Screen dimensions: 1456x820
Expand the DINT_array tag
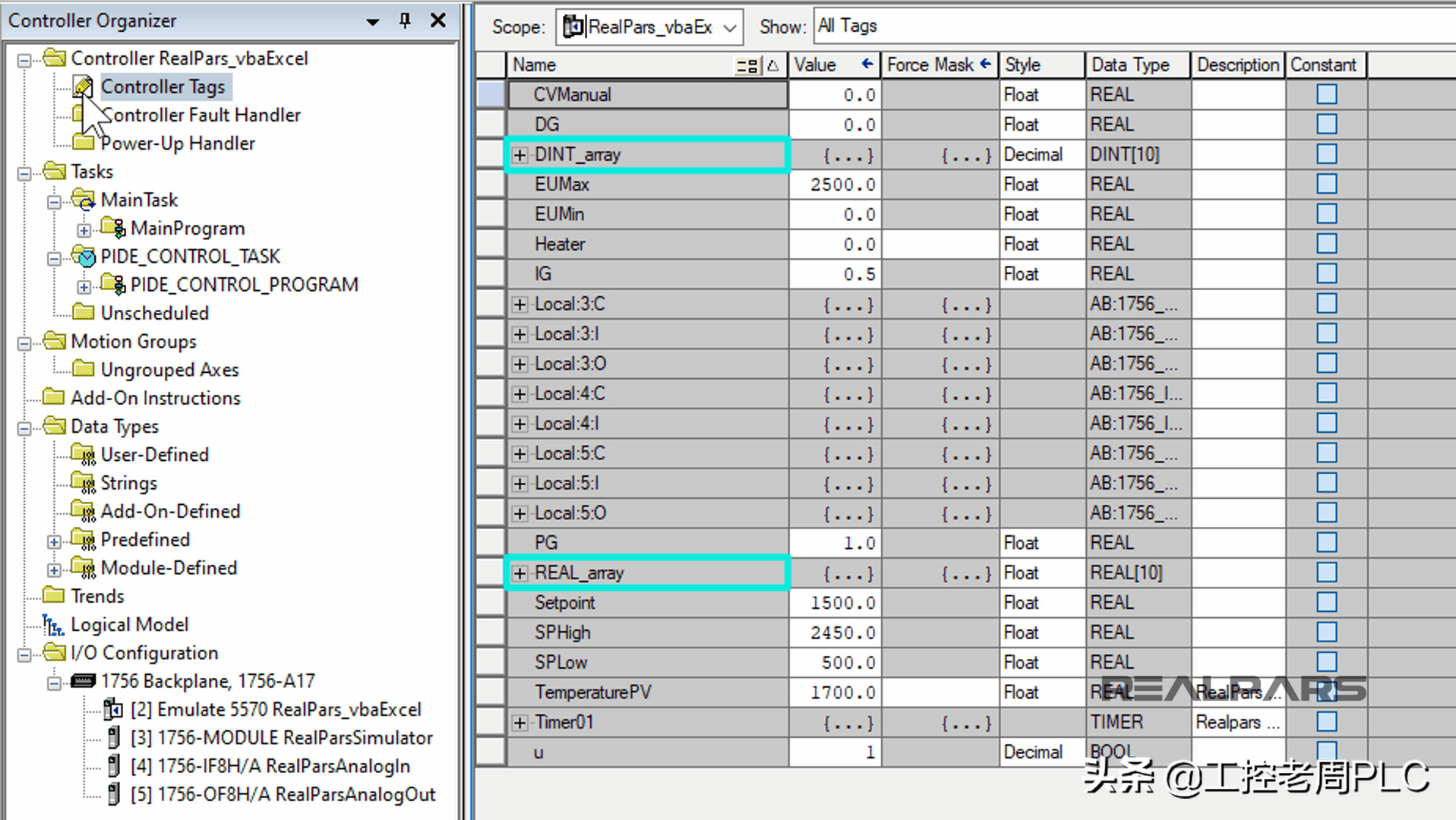pos(520,154)
